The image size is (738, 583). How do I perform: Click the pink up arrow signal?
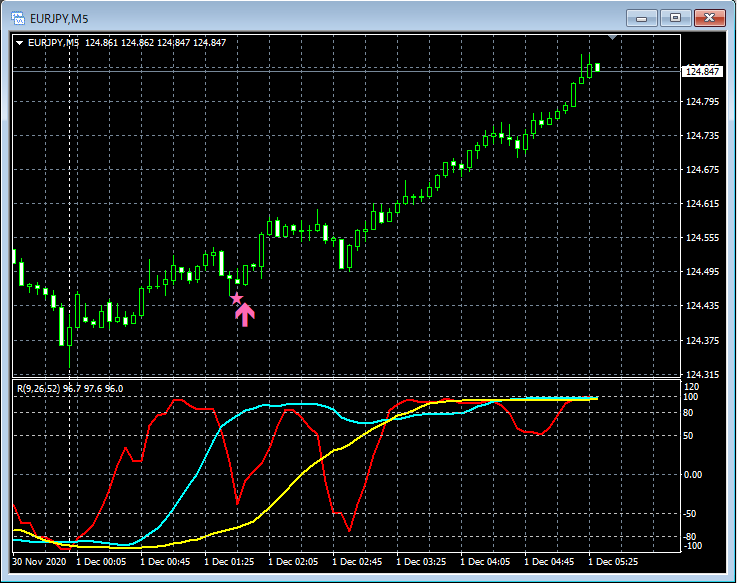tap(245, 315)
